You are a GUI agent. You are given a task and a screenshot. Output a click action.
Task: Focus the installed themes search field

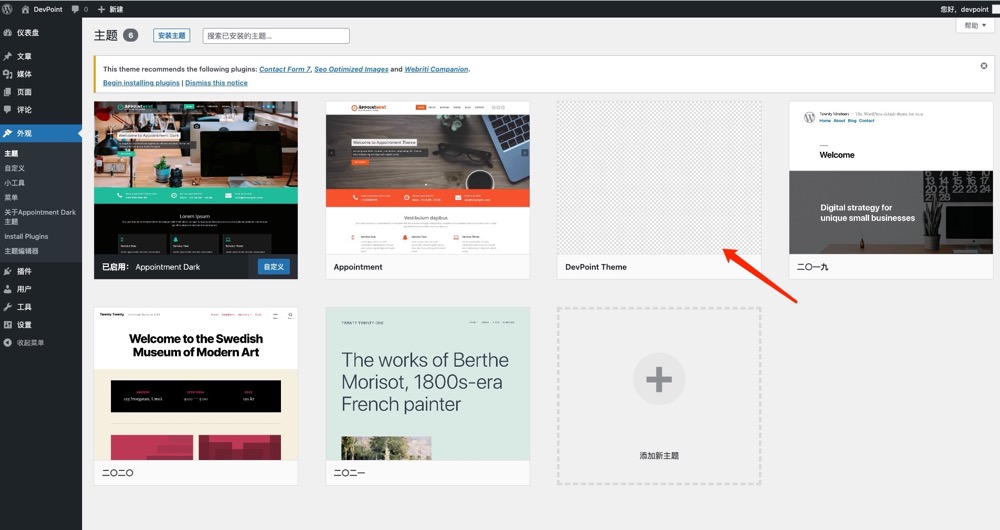(x=276, y=36)
